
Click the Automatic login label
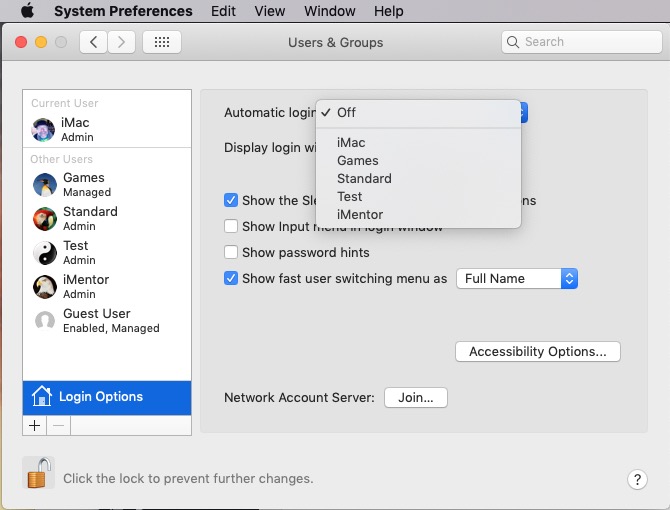[x=270, y=113]
